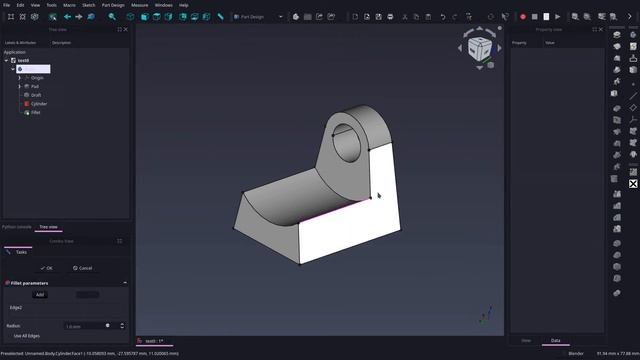Open the Sketch menu
Viewport: 640px width, 360px height.
(88, 5)
